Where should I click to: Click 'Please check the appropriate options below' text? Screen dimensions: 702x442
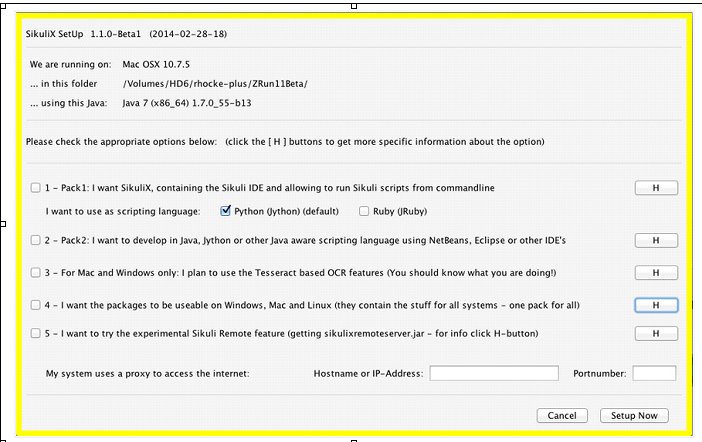pos(121,142)
